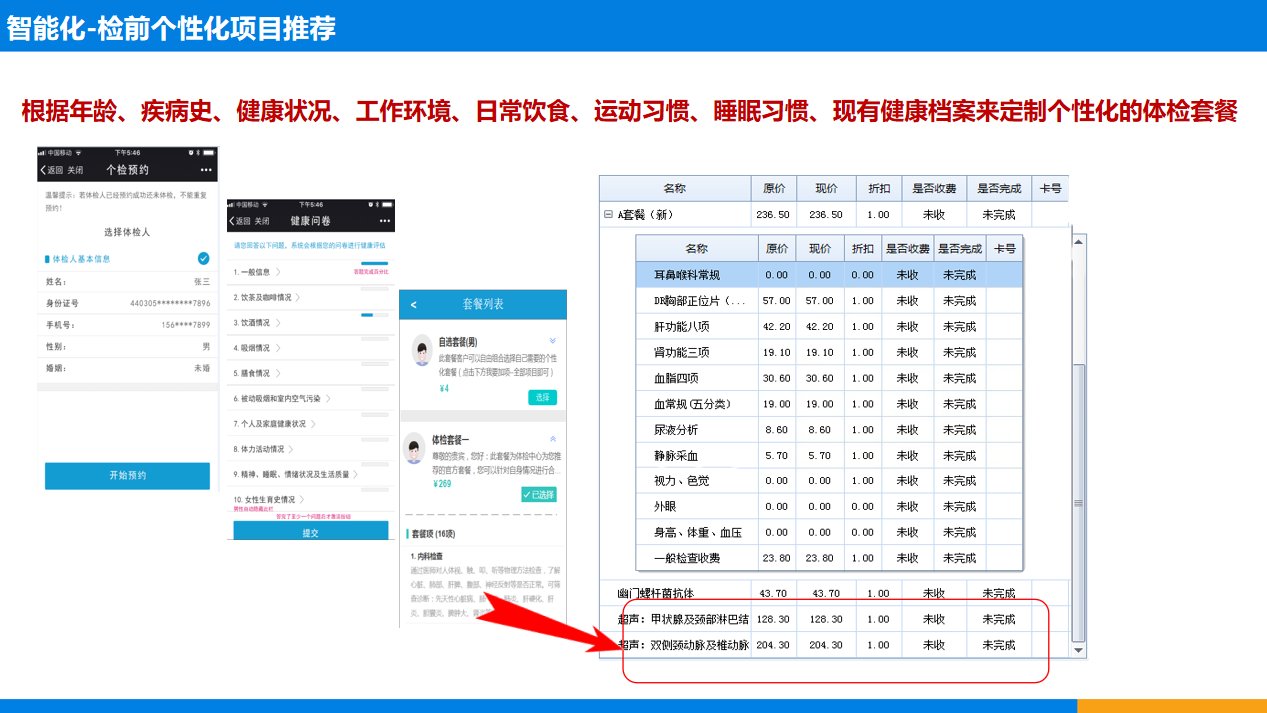Click 选择 button for 自选套餐(男)
The height and width of the screenshot is (713, 1267).
click(542, 397)
